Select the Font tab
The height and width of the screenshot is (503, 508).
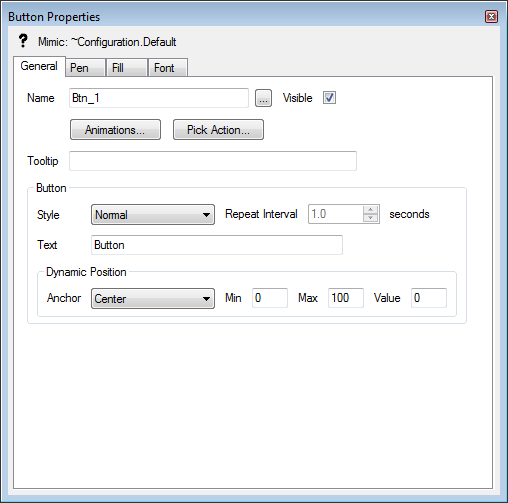168,68
